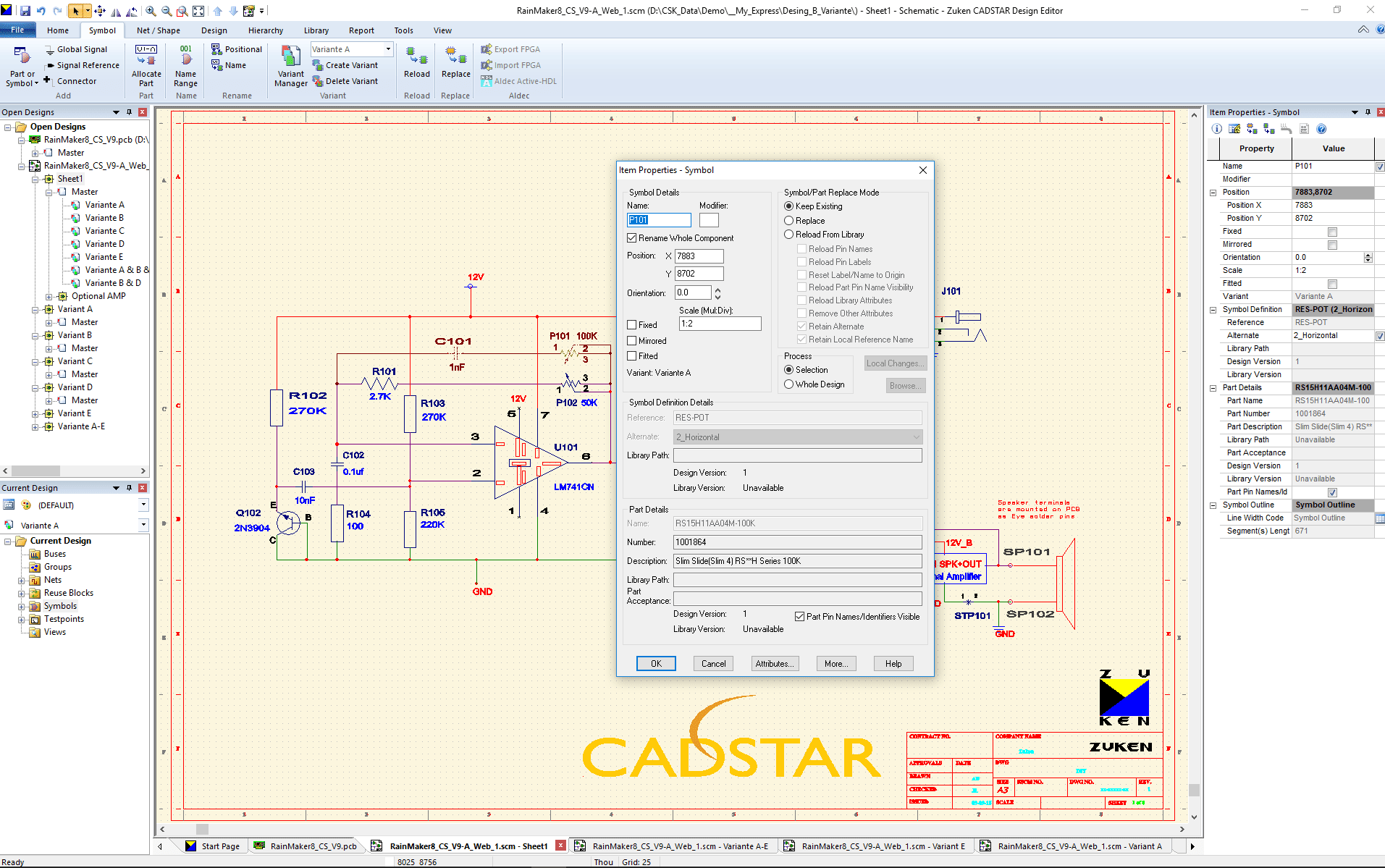
Task: Click the info icon in Item Properties panel
Action: 1217,129
